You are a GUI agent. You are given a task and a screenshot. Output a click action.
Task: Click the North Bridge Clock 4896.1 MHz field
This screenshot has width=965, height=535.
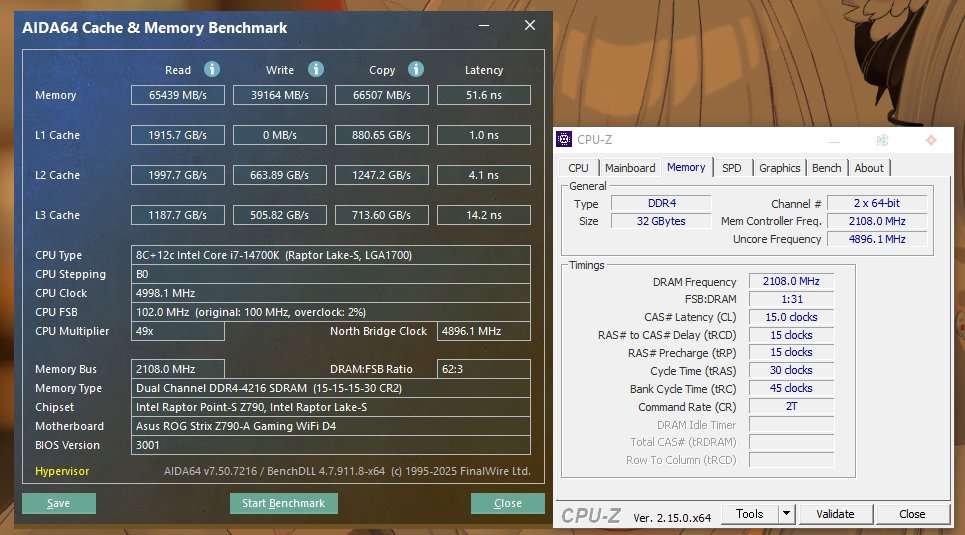(484, 331)
